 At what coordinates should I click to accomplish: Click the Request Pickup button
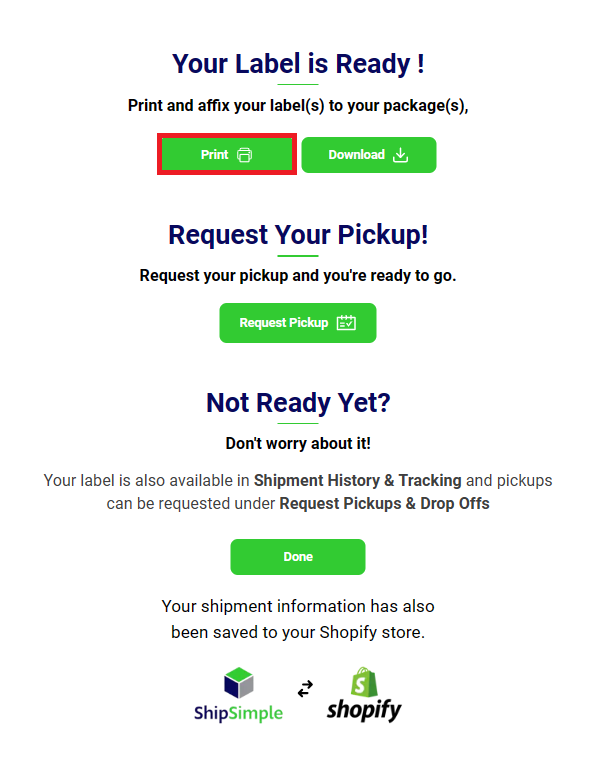click(298, 323)
